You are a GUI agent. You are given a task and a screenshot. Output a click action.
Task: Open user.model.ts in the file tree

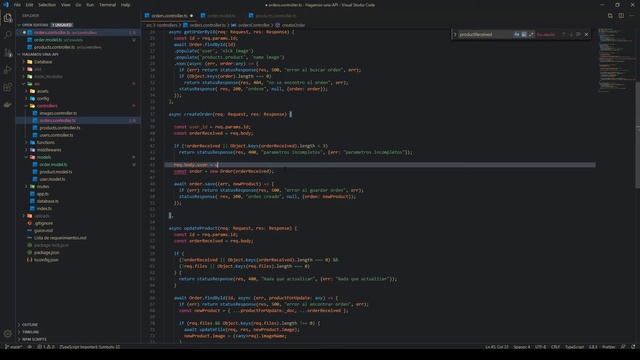click(x=52, y=180)
